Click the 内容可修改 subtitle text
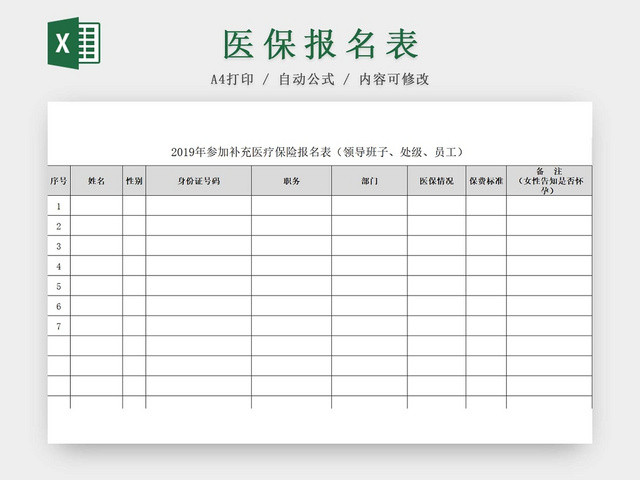 (x=394, y=79)
